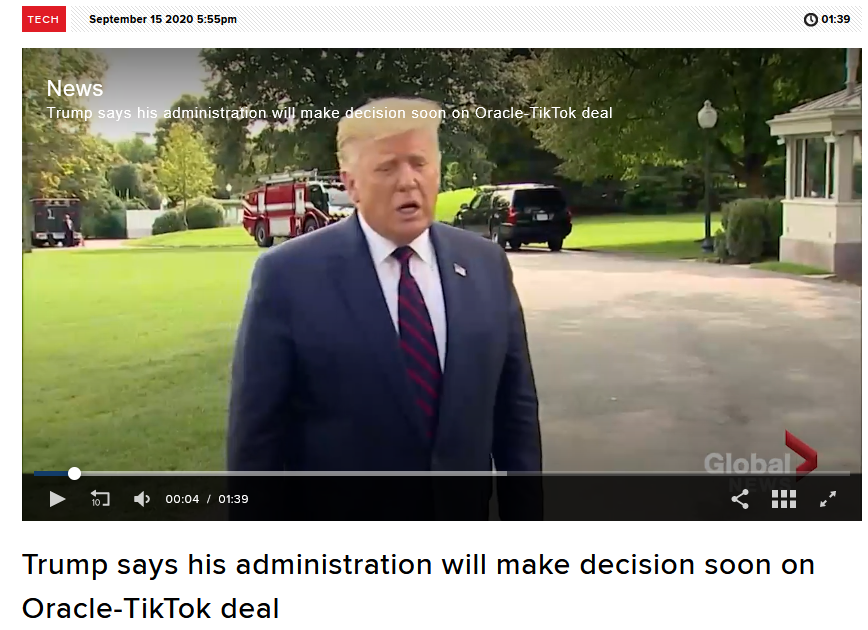Screen dimensions: 868x630
Task: Select the News label in the video overlay
Action: pos(75,89)
